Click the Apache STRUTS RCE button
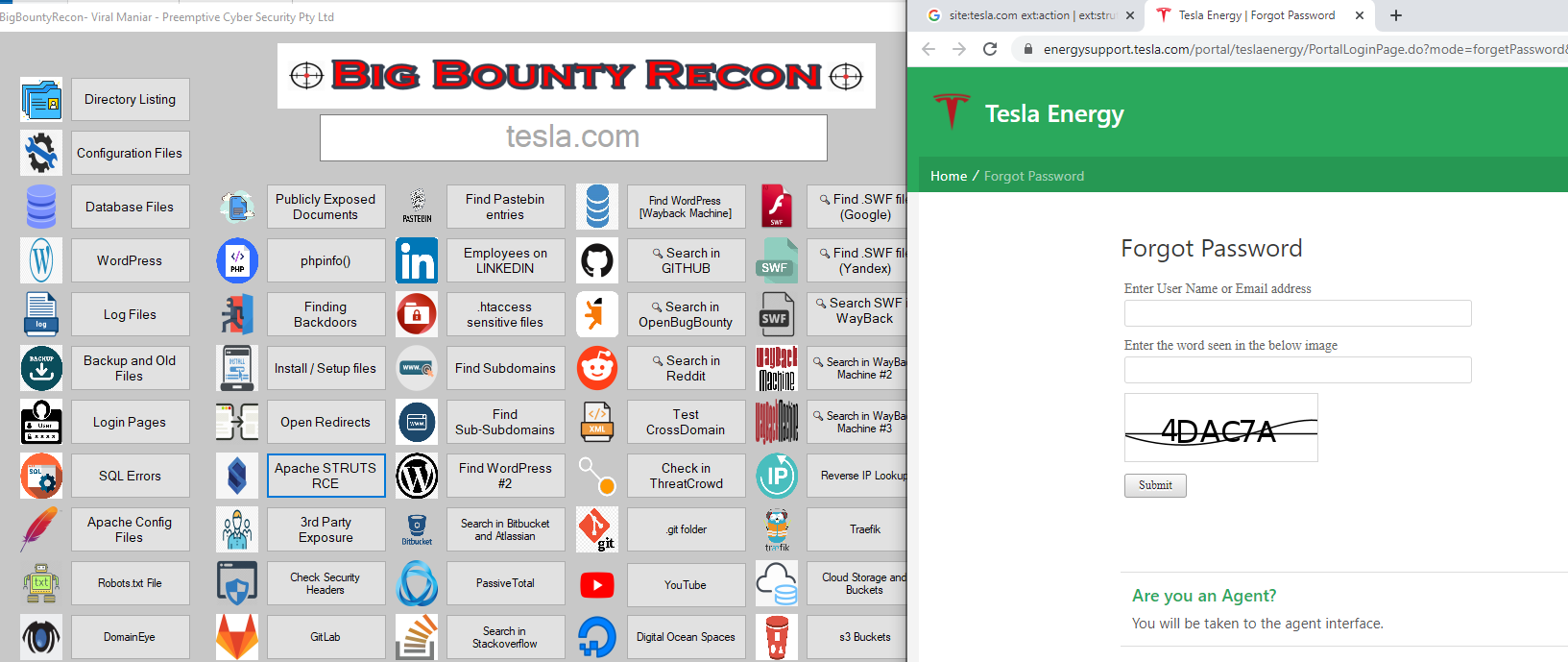This screenshot has width=1568, height=662. pyautogui.click(x=326, y=476)
